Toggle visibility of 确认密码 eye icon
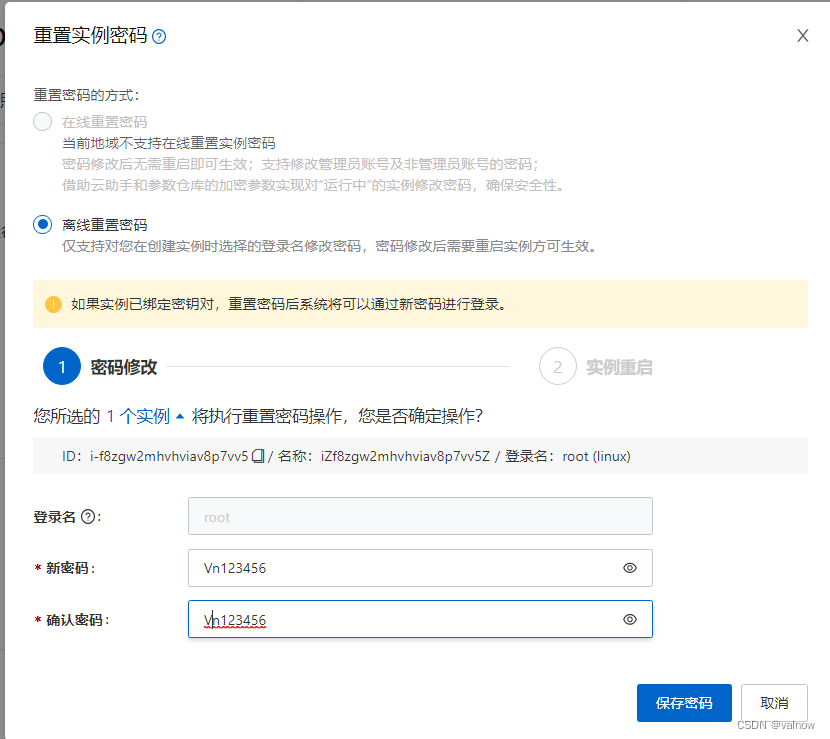Viewport: 830px width, 739px height. click(630, 619)
